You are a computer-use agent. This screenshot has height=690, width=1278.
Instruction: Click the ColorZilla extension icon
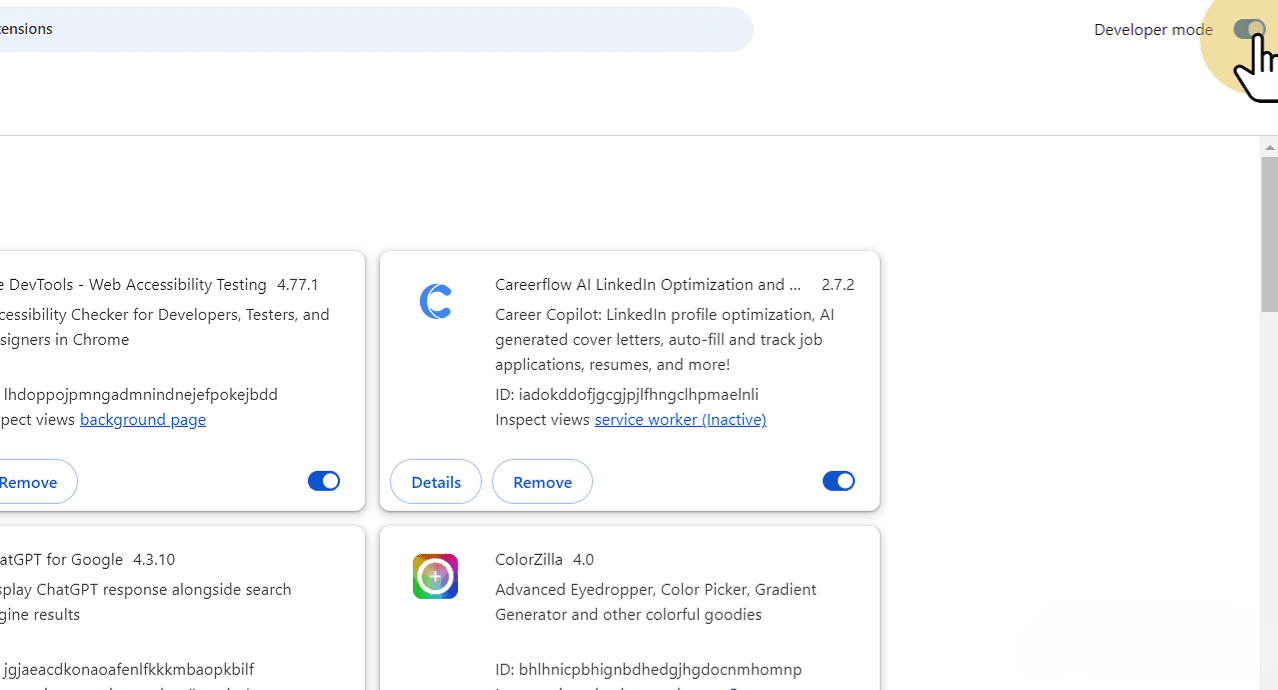pyautogui.click(x=435, y=576)
